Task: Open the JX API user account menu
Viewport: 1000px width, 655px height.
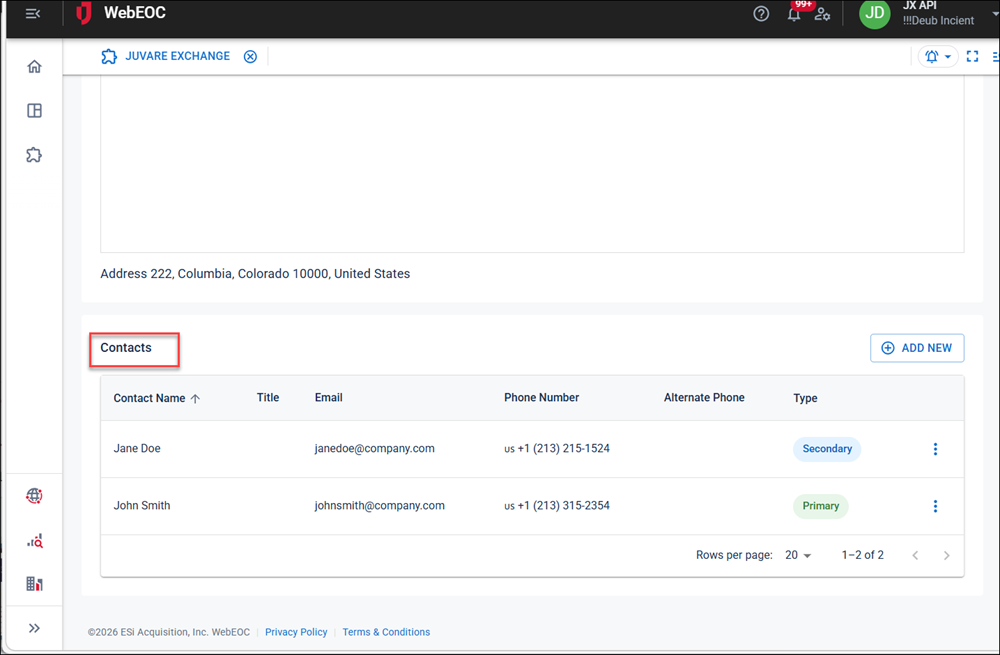Action: coord(939,13)
